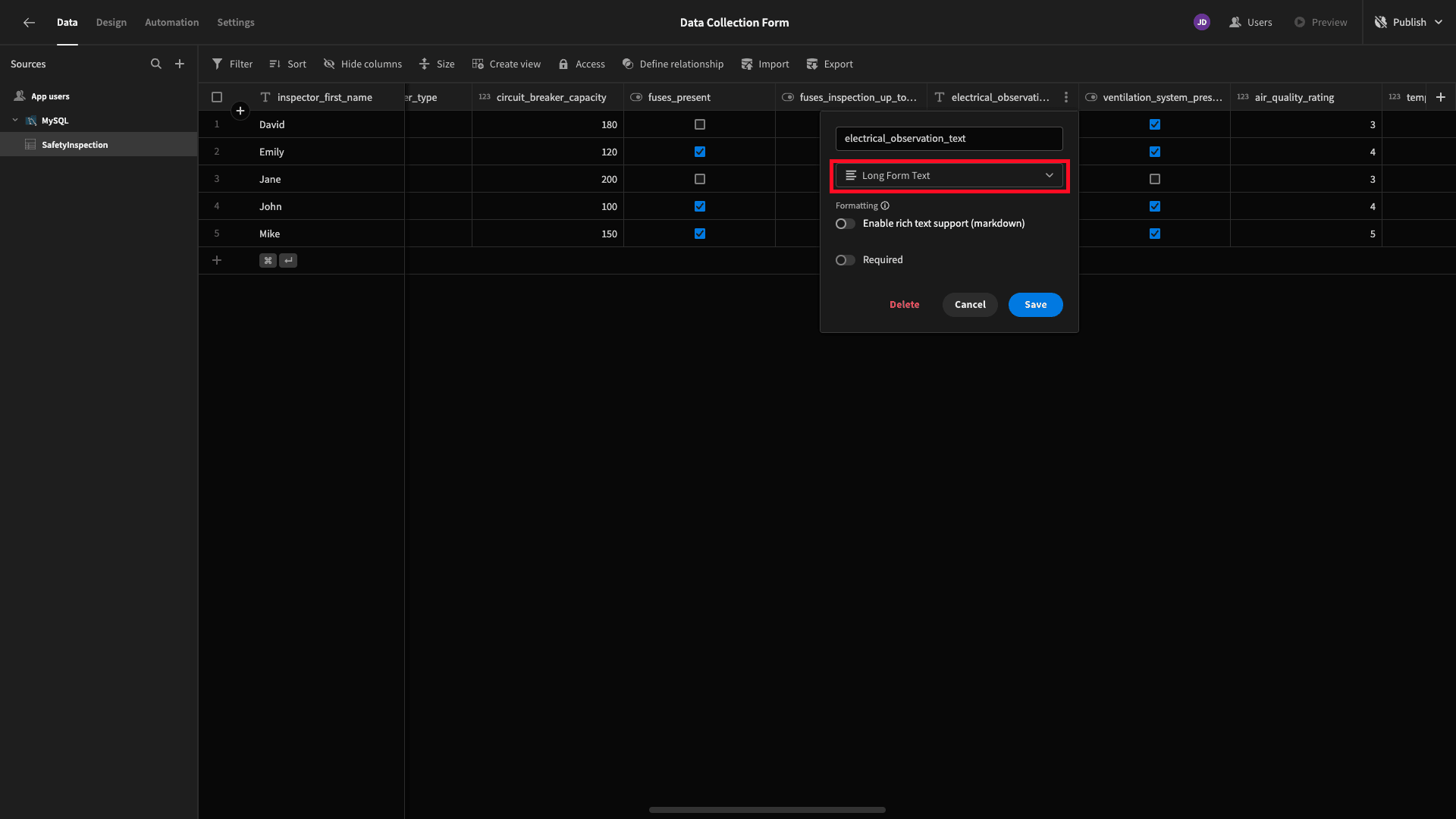Click the Preview button

pyautogui.click(x=1321, y=23)
